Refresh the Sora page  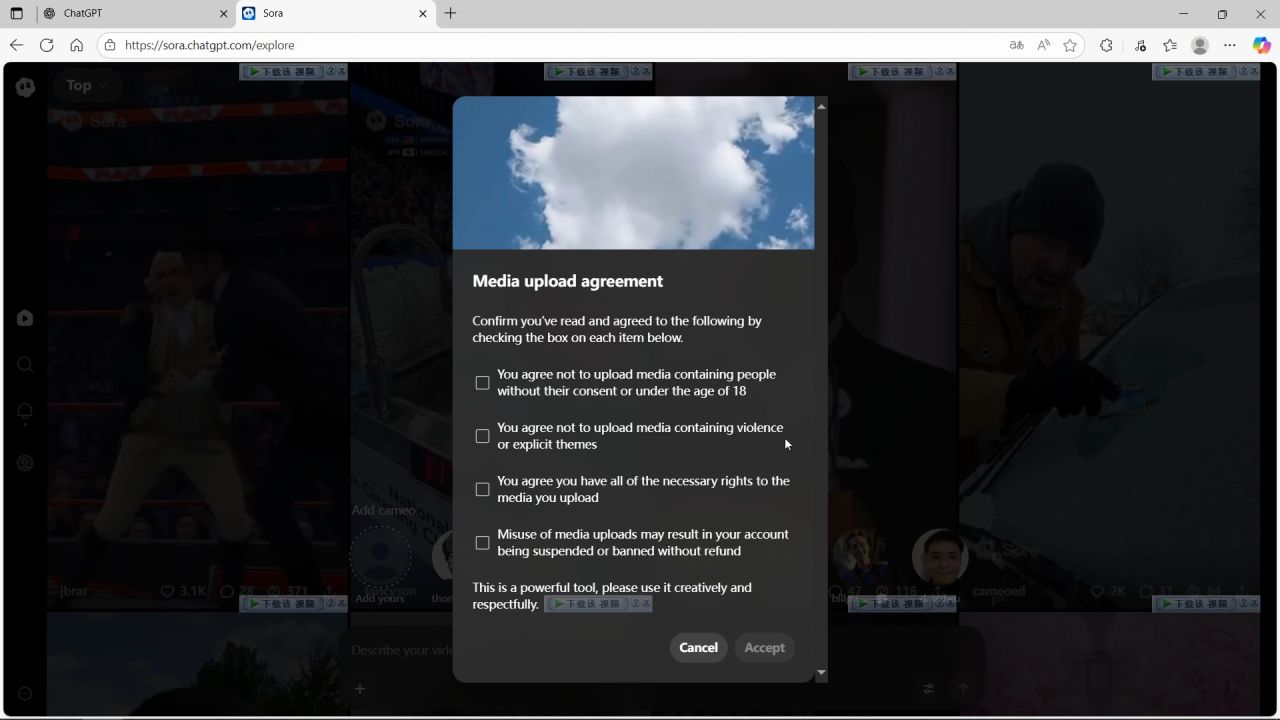[46, 45]
